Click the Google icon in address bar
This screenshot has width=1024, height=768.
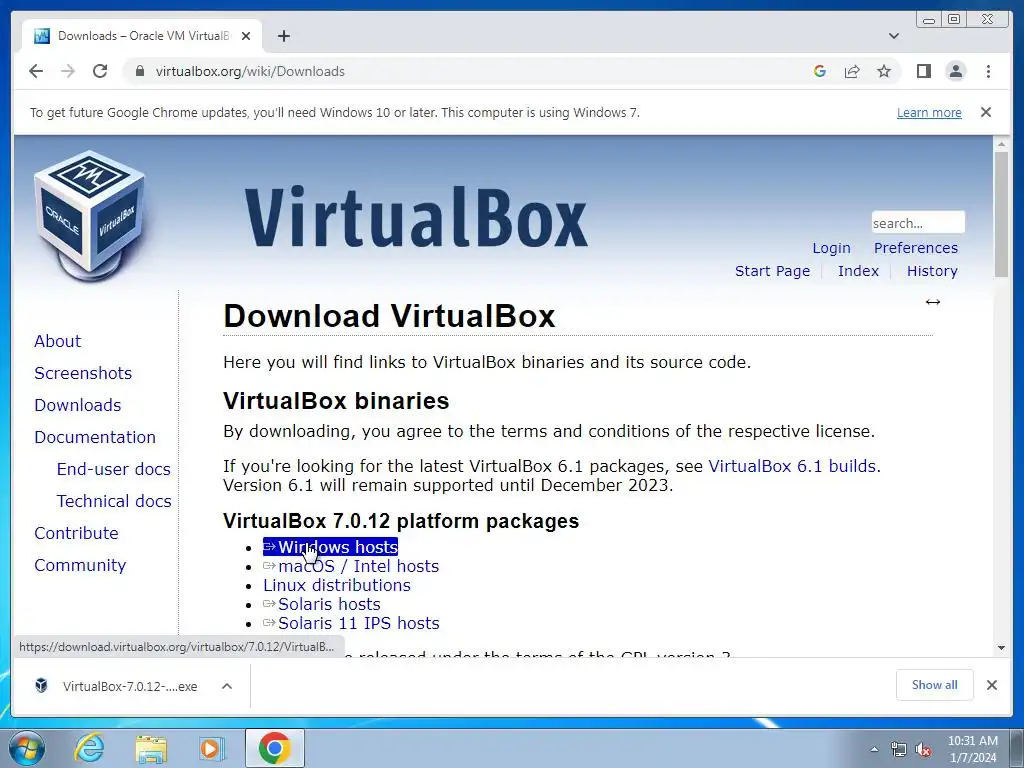click(x=820, y=71)
